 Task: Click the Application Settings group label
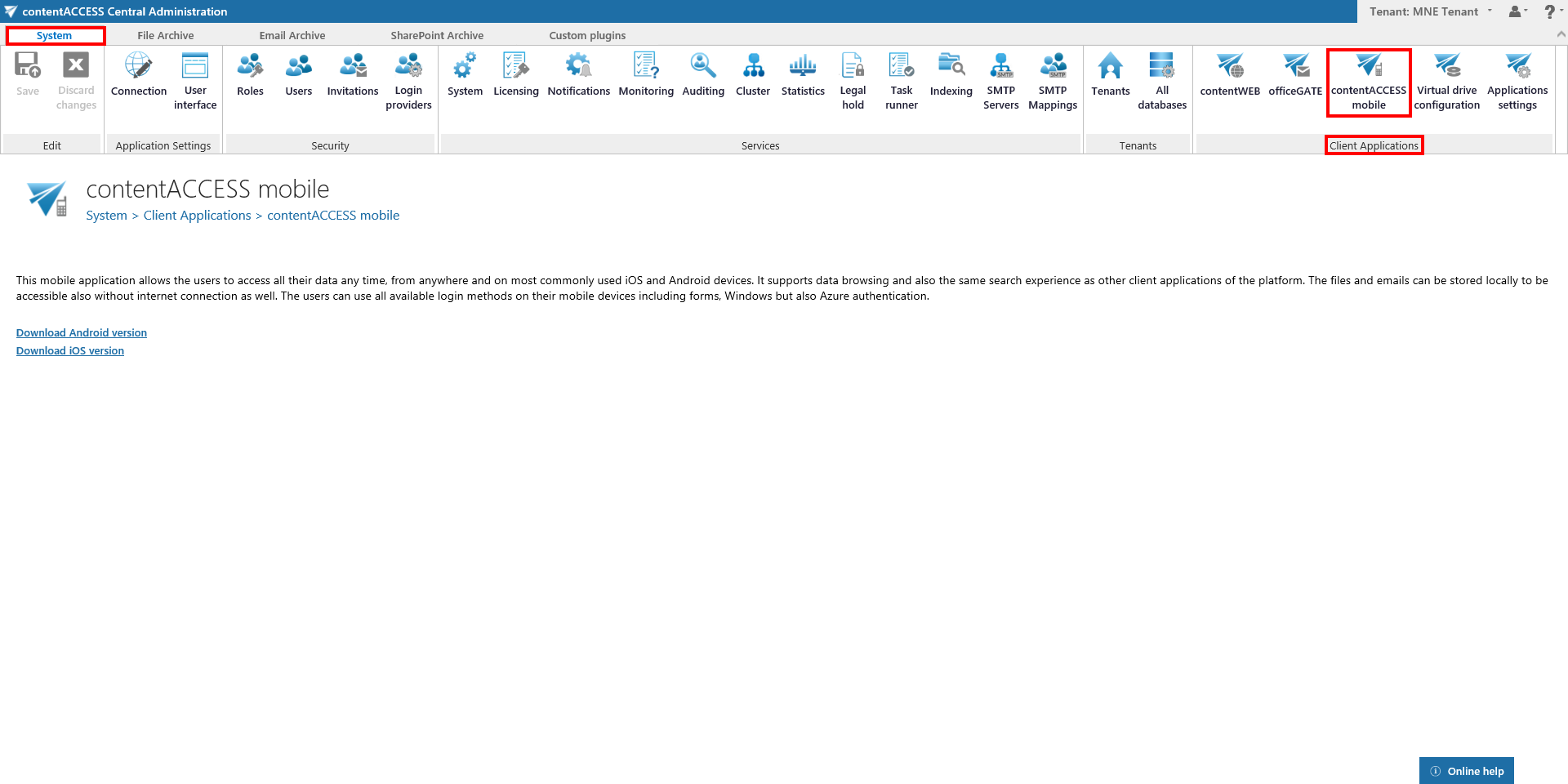click(x=163, y=145)
